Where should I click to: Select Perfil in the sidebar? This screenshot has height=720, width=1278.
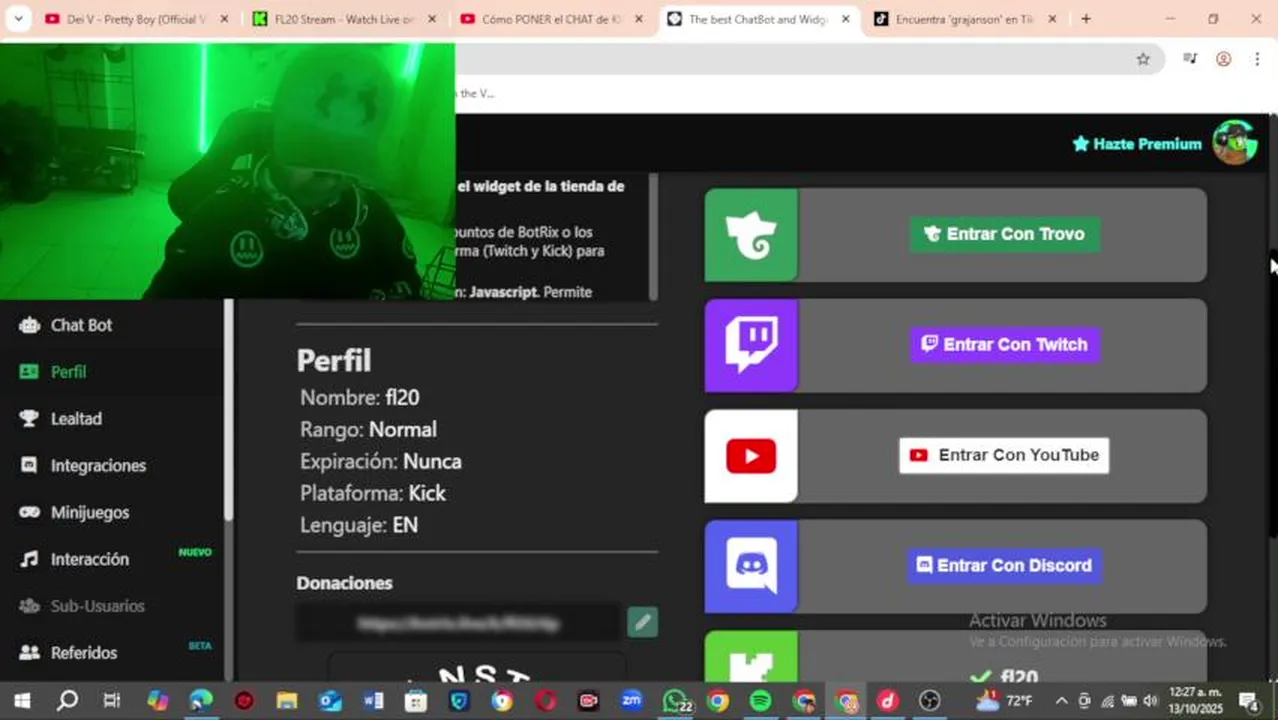point(68,372)
